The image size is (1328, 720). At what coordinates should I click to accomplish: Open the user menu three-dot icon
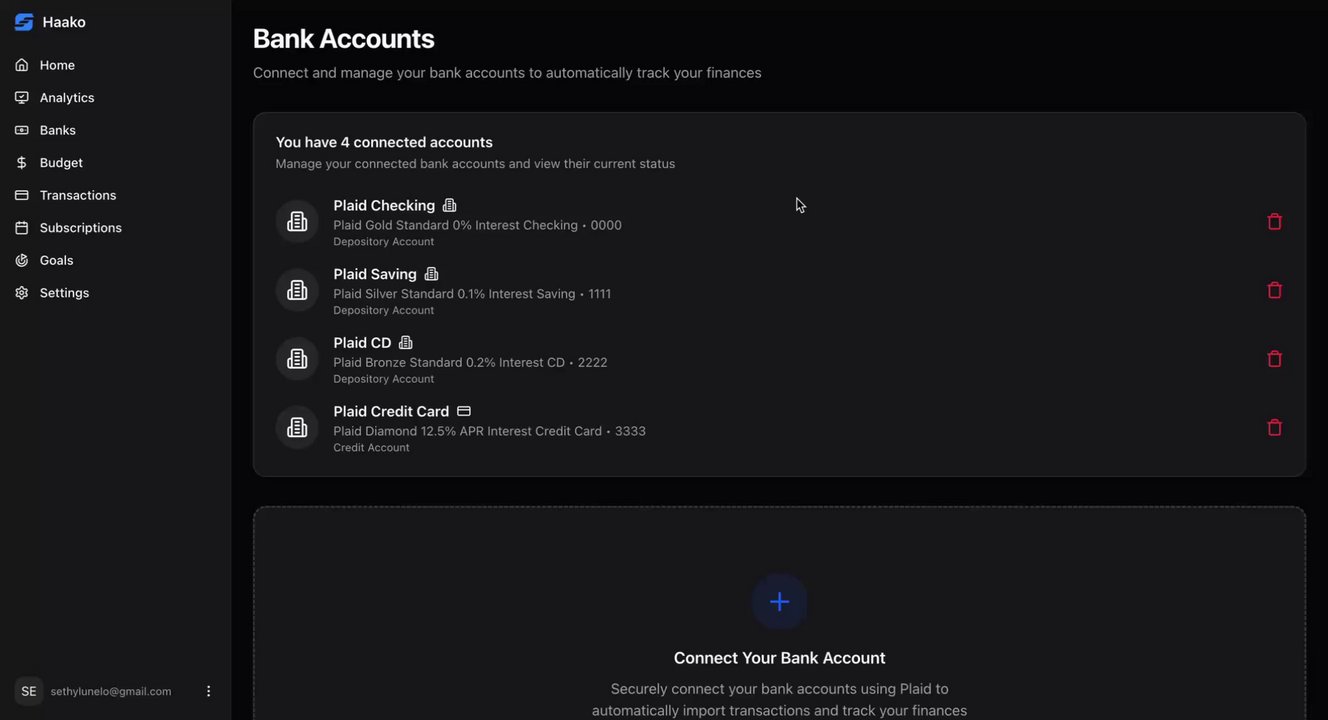(208, 691)
